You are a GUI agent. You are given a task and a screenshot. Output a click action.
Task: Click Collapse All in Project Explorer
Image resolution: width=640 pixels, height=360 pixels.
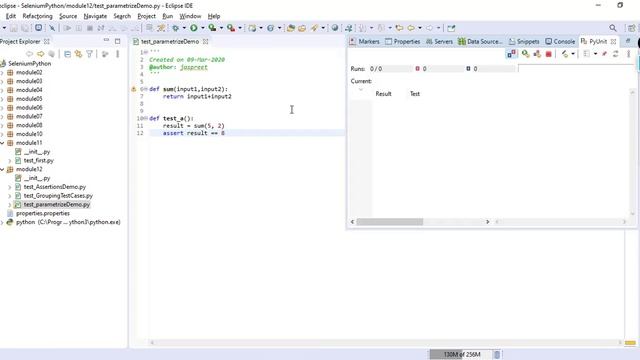(x=67, y=54)
